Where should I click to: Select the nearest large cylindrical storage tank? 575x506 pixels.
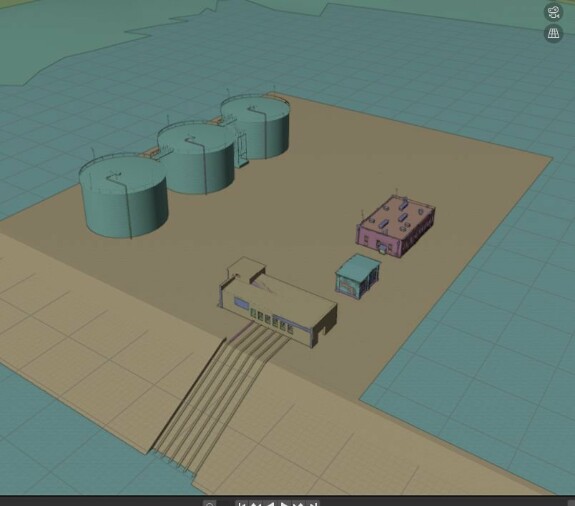[124, 196]
